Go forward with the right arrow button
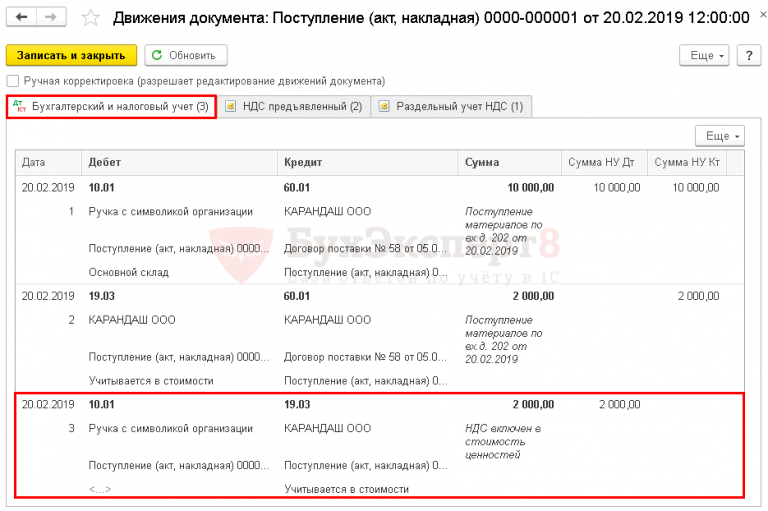 pos(51,17)
